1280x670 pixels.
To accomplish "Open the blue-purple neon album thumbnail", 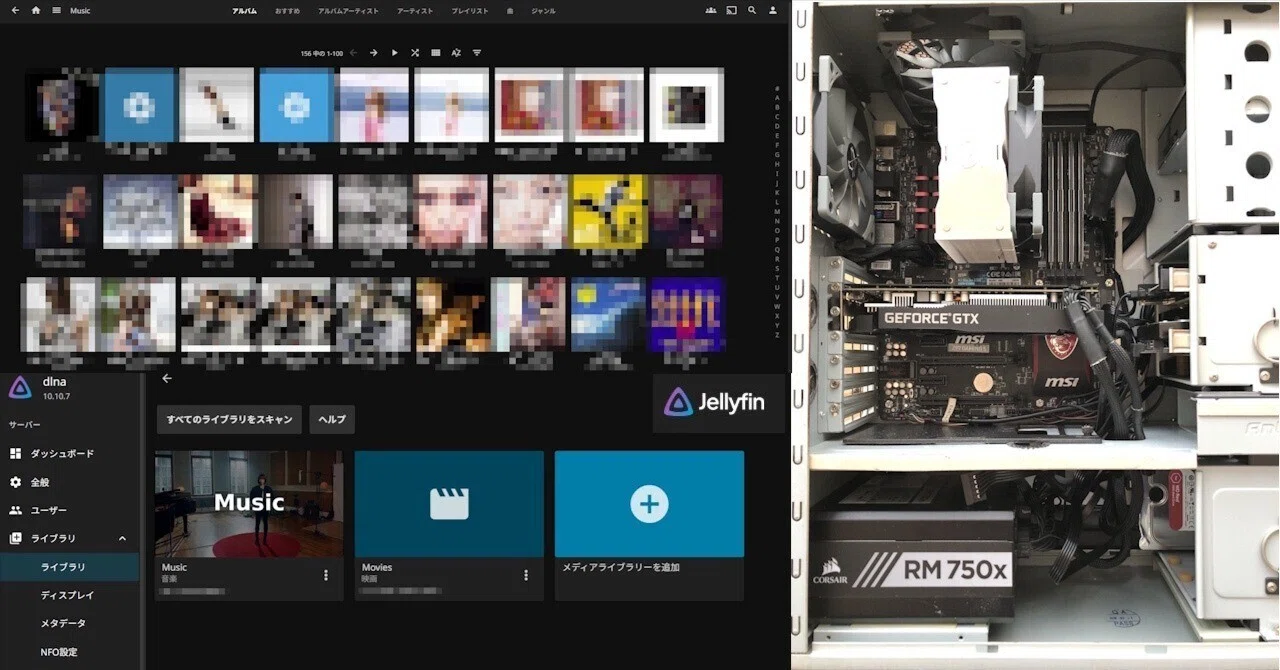I will click(686, 314).
